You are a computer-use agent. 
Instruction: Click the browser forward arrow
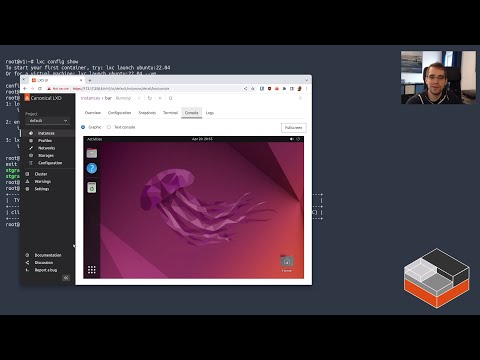coord(32,88)
